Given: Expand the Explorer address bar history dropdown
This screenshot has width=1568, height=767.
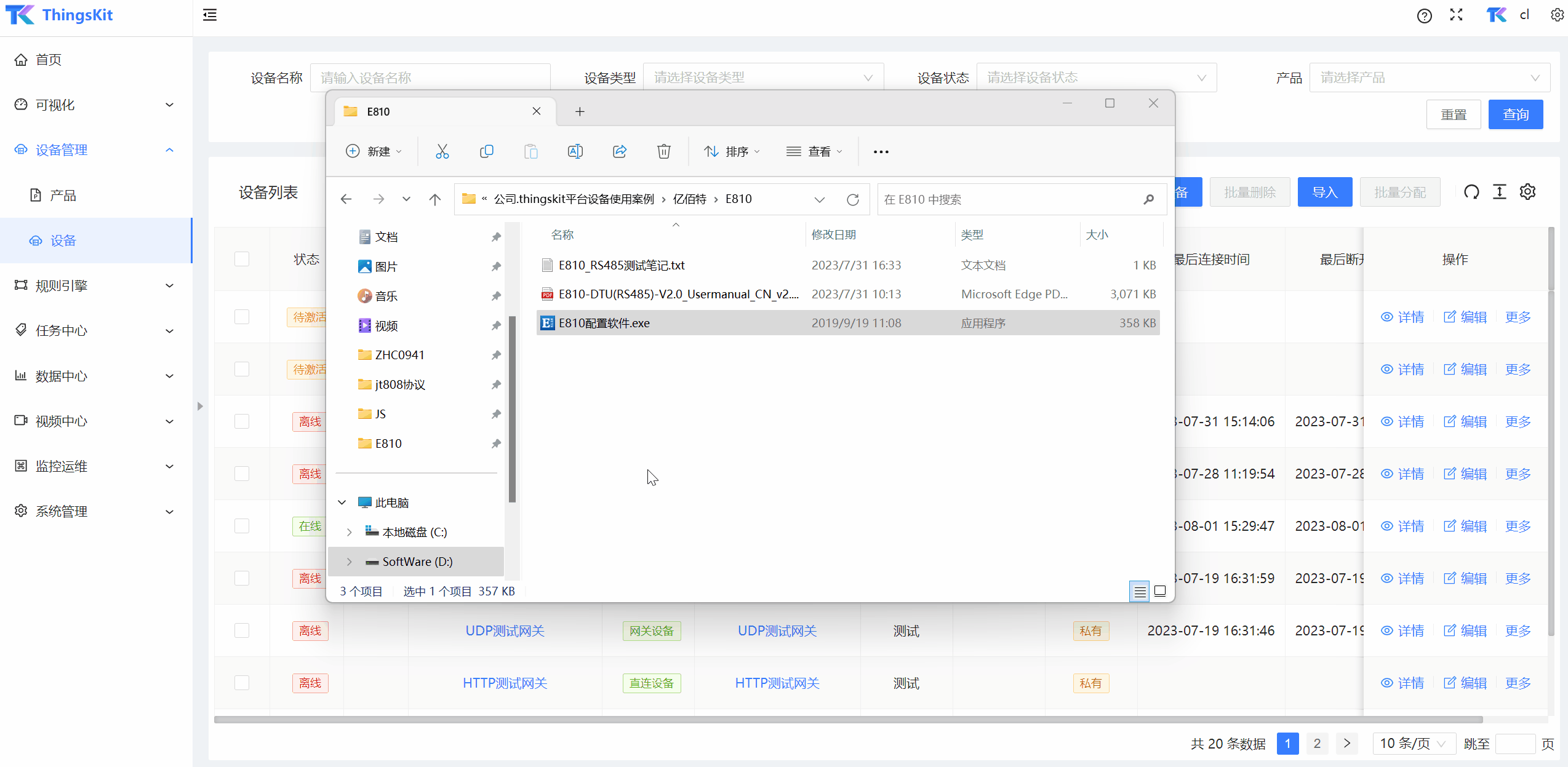Looking at the screenshot, I should coord(819,199).
